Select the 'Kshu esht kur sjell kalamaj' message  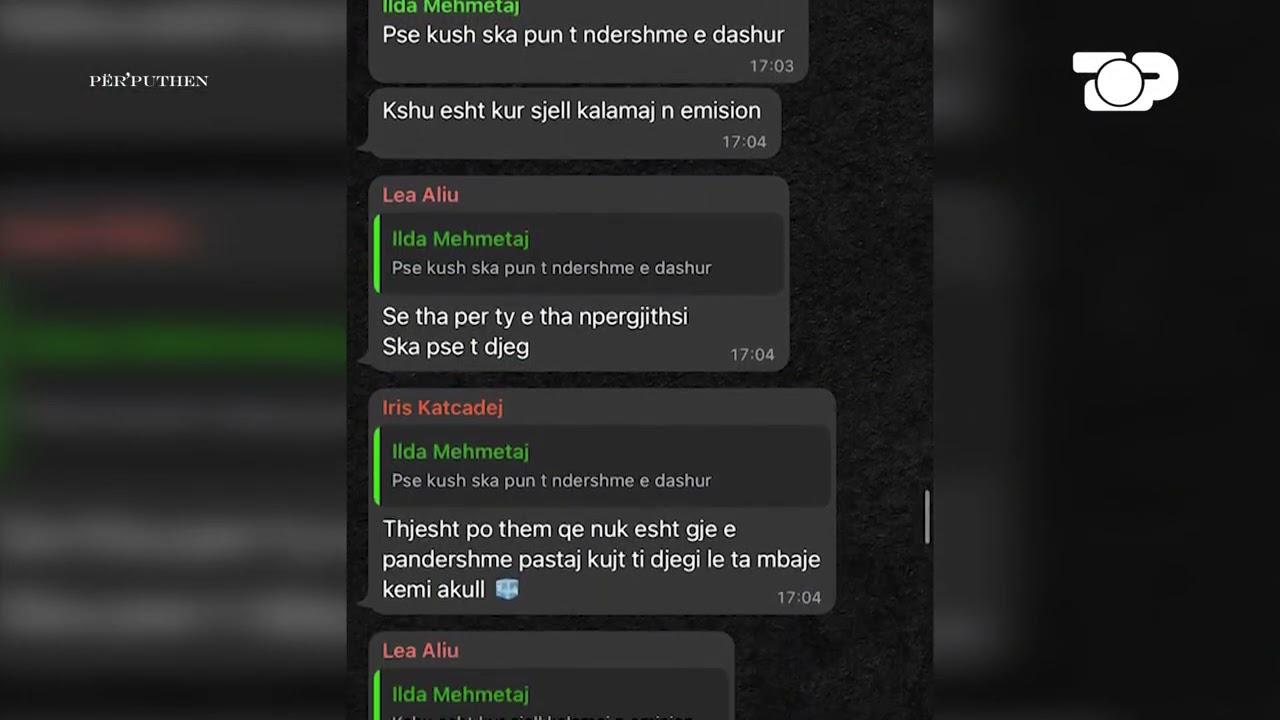pyautogui.click(x=574, y=123)
